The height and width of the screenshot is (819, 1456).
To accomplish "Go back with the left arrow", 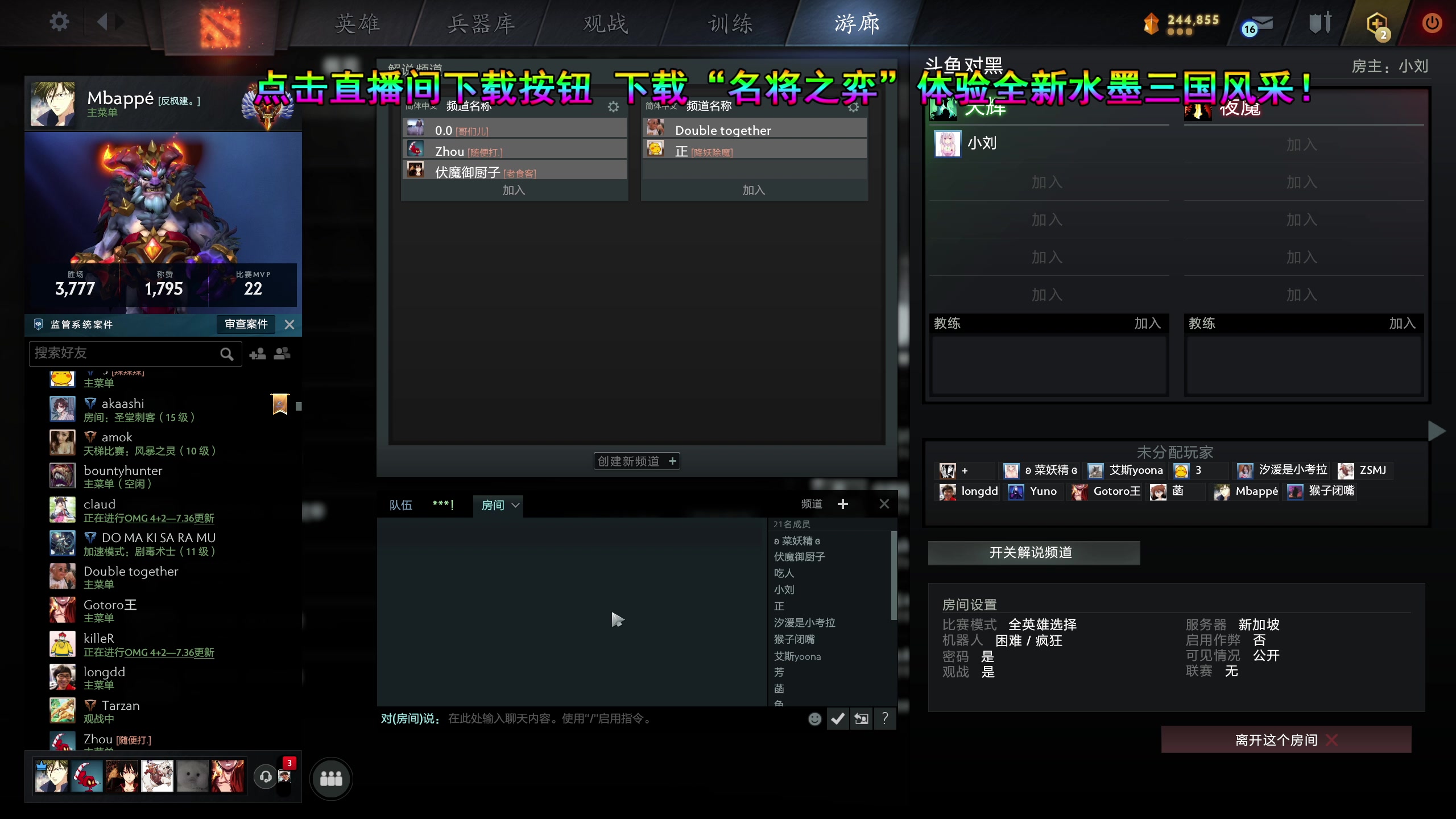I will click(102, 22).
